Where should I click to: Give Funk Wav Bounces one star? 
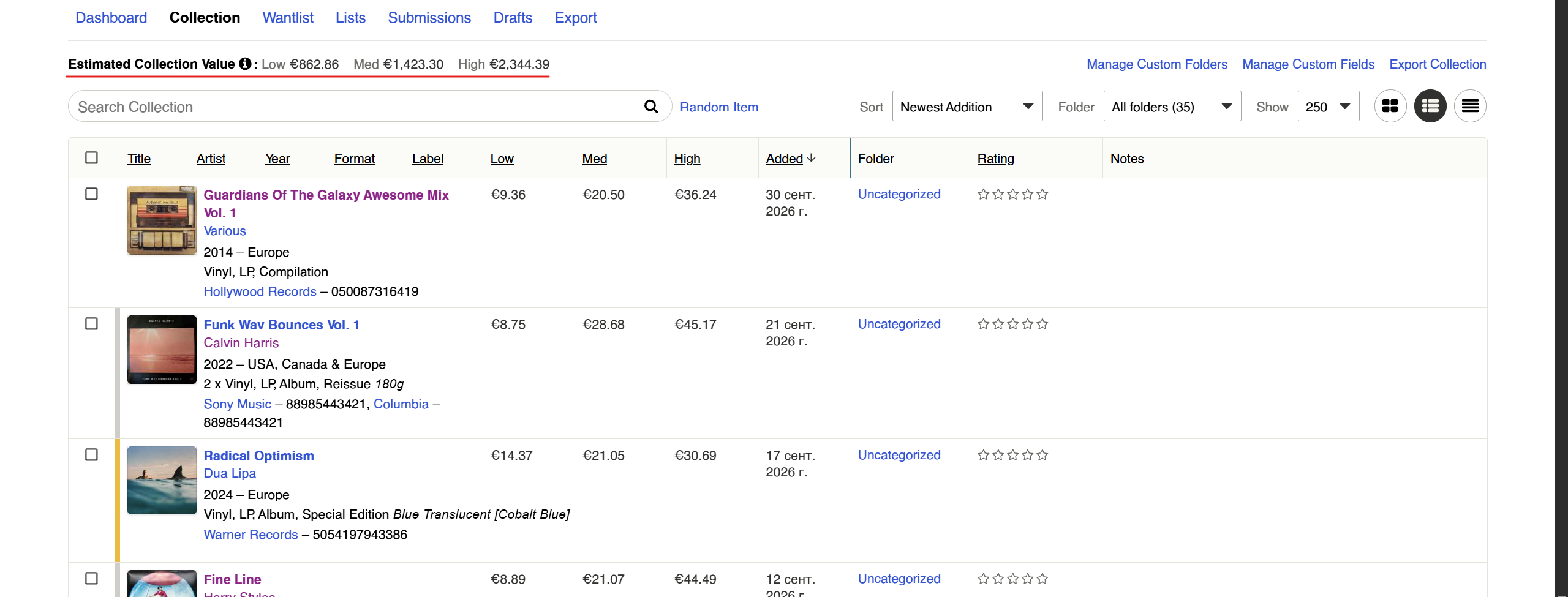984,324
